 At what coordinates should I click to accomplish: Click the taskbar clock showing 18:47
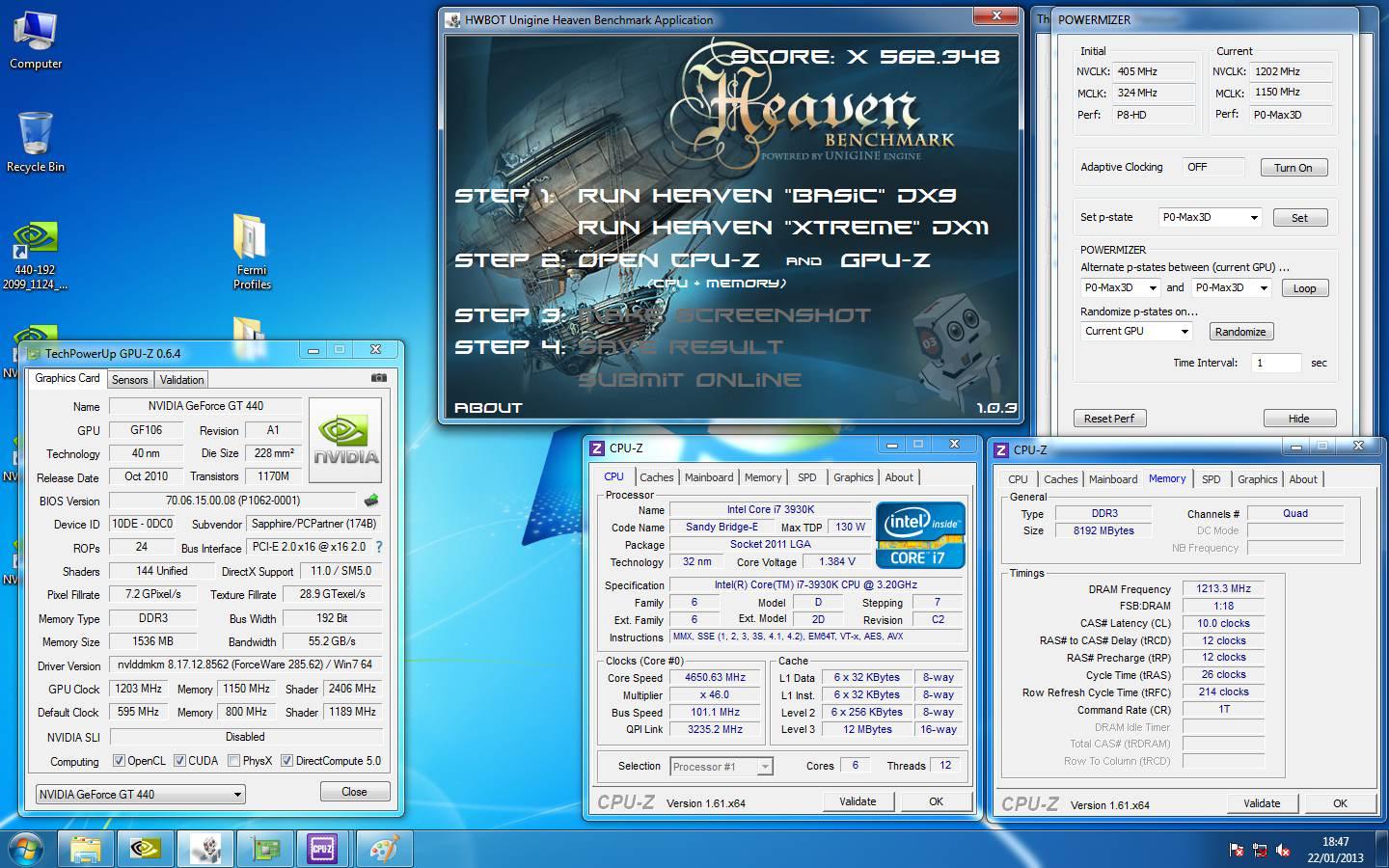tap(1335, 849)
